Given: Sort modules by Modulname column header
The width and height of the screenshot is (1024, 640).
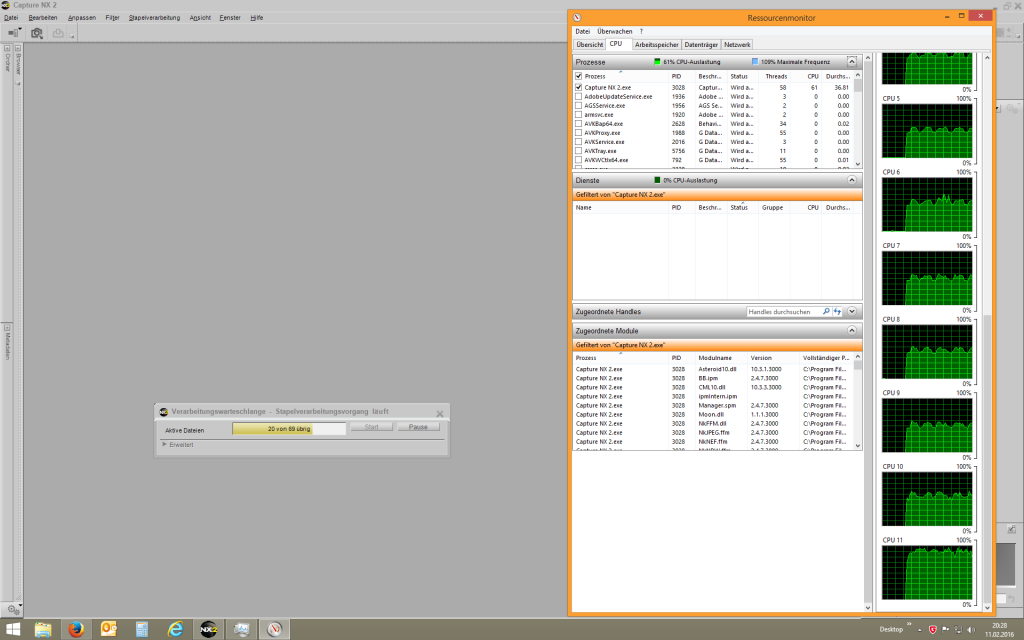Looking at the screenshot, I should click(x=714, y=358).
